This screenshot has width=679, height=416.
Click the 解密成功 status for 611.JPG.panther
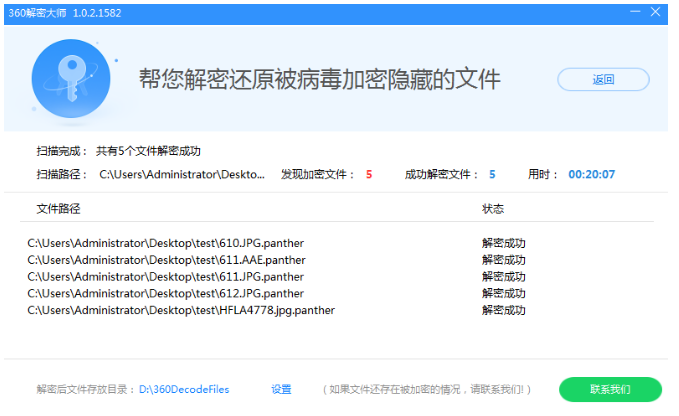(x=504, y=277)
